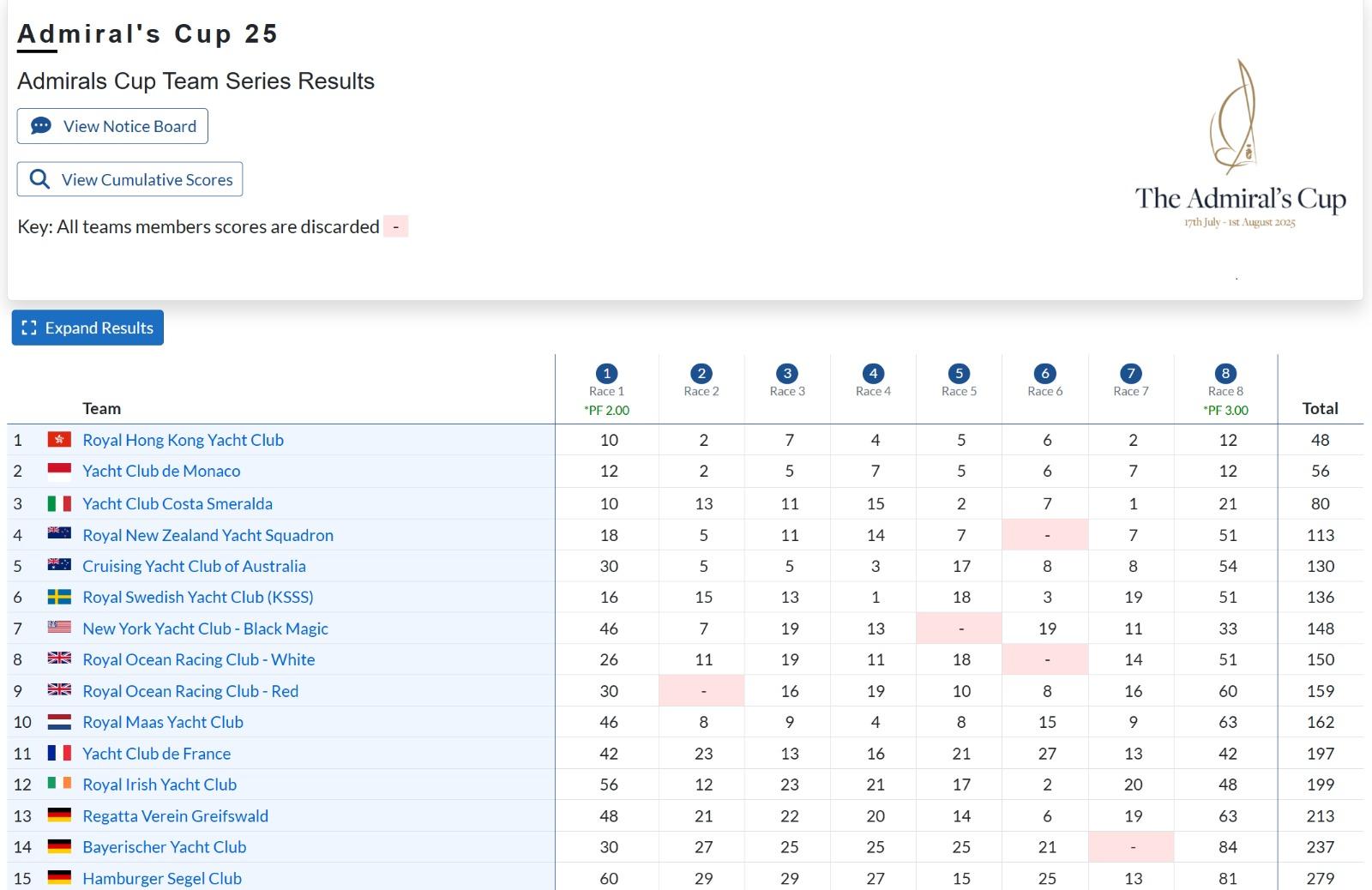Click the Team column header
The height and width of the screenshot is (890, 1372).
coord(101,408)
